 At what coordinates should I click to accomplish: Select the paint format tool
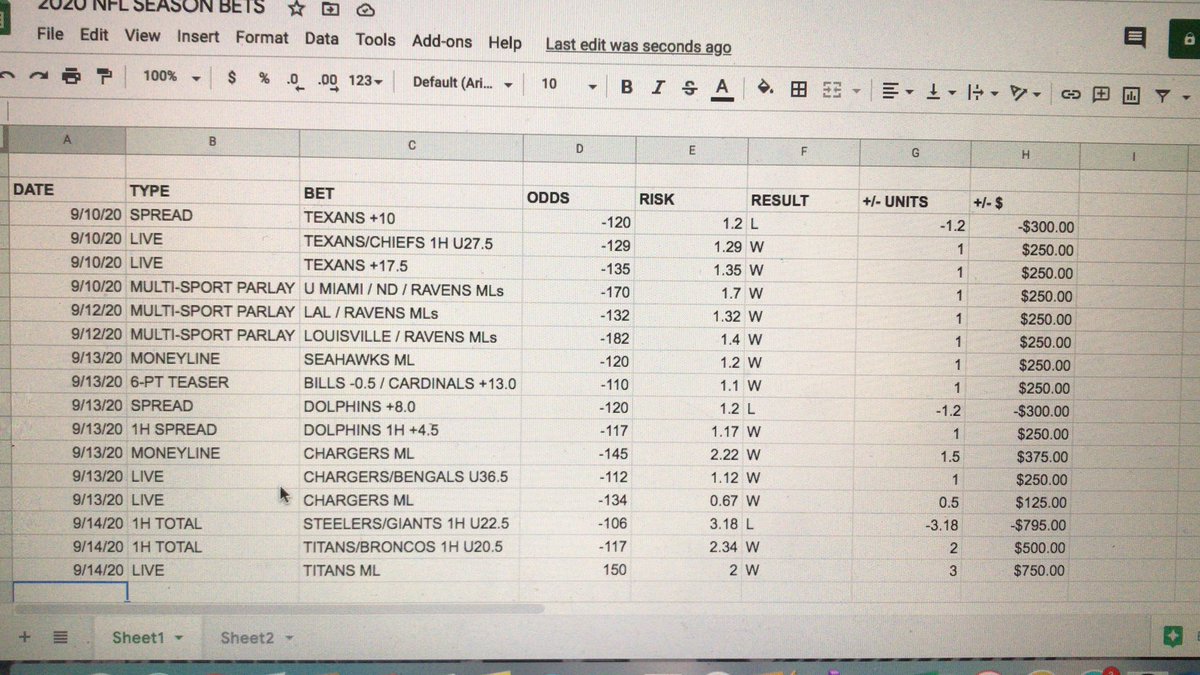[104, 77]
